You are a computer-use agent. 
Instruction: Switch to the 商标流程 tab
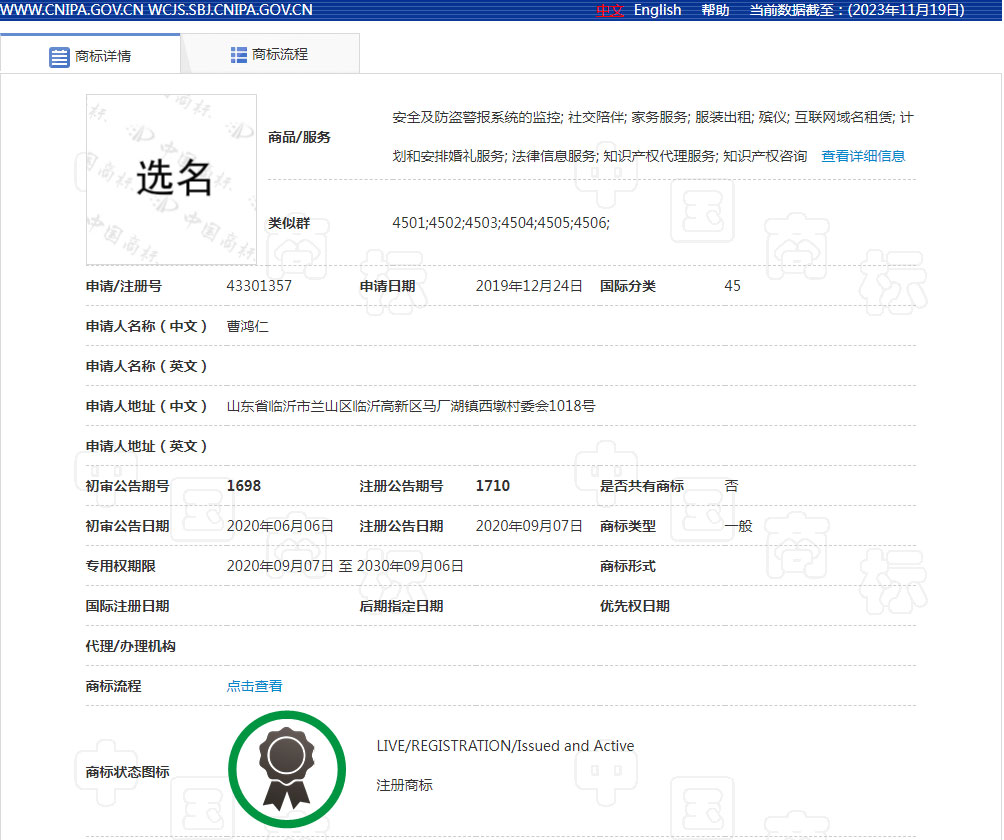(x=270, y=54)
